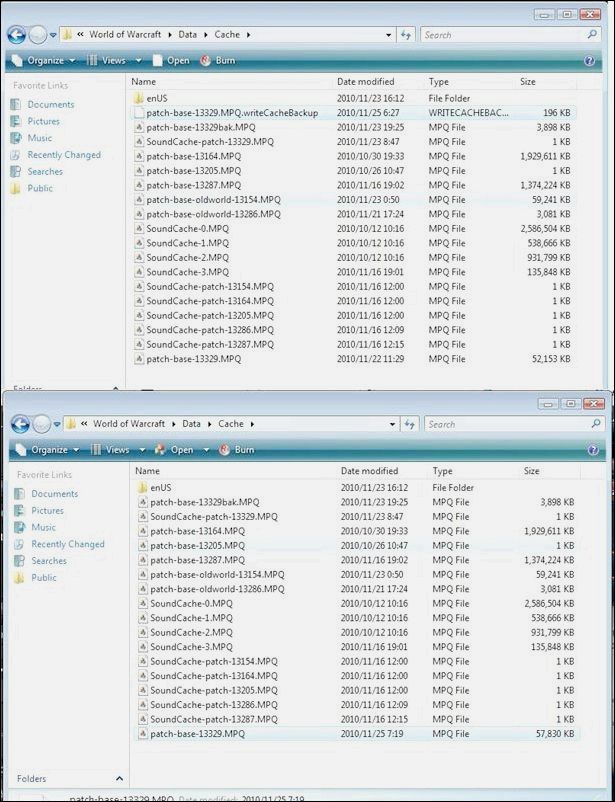Select SoundCache-patch-13287.MPQ icon in bottom window

click(x=142, y=719)
